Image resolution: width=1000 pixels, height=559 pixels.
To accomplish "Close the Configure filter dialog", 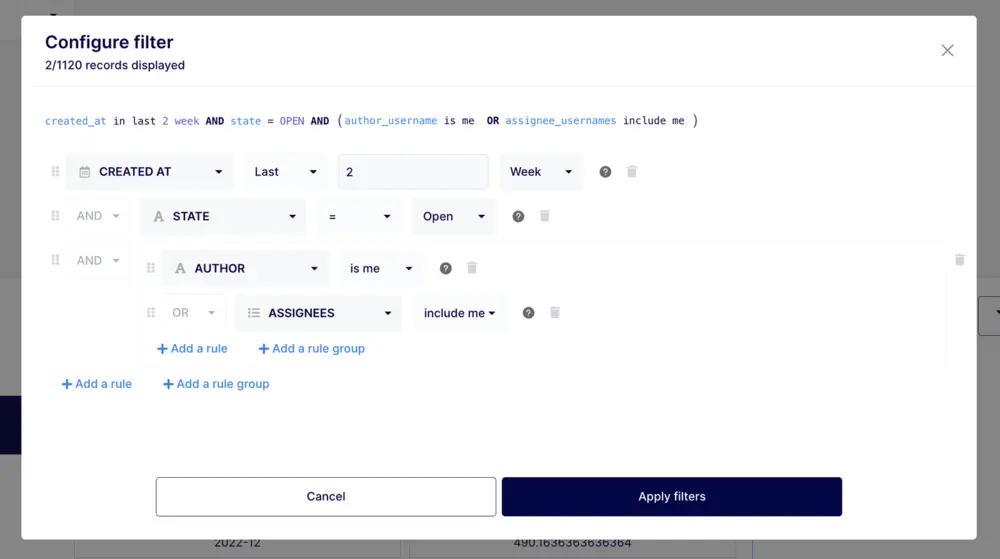I will pos(947,50).
